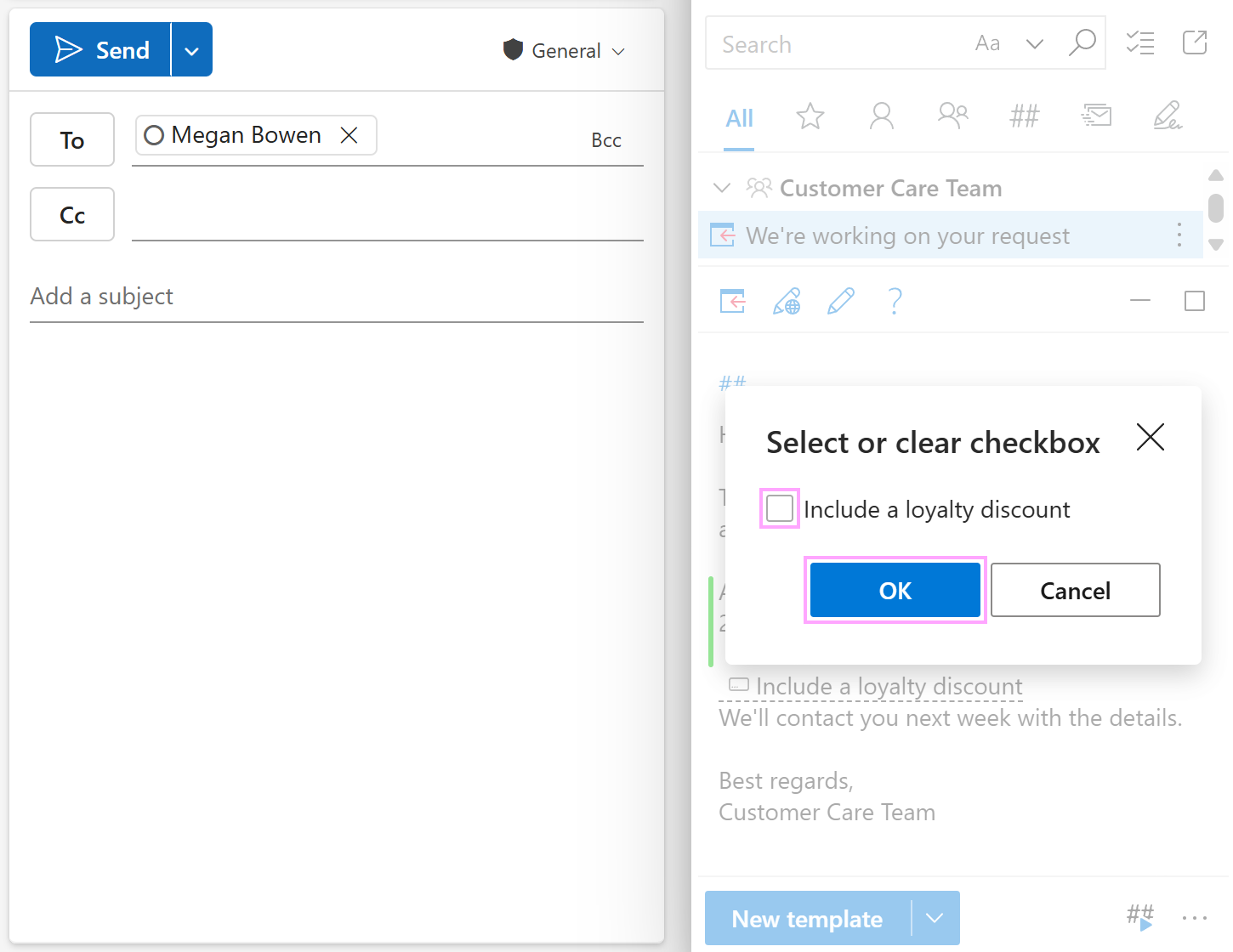Open help via the question mark icon
The height and width of the screenshot is (952, 1233).
[x=895, y=301]
